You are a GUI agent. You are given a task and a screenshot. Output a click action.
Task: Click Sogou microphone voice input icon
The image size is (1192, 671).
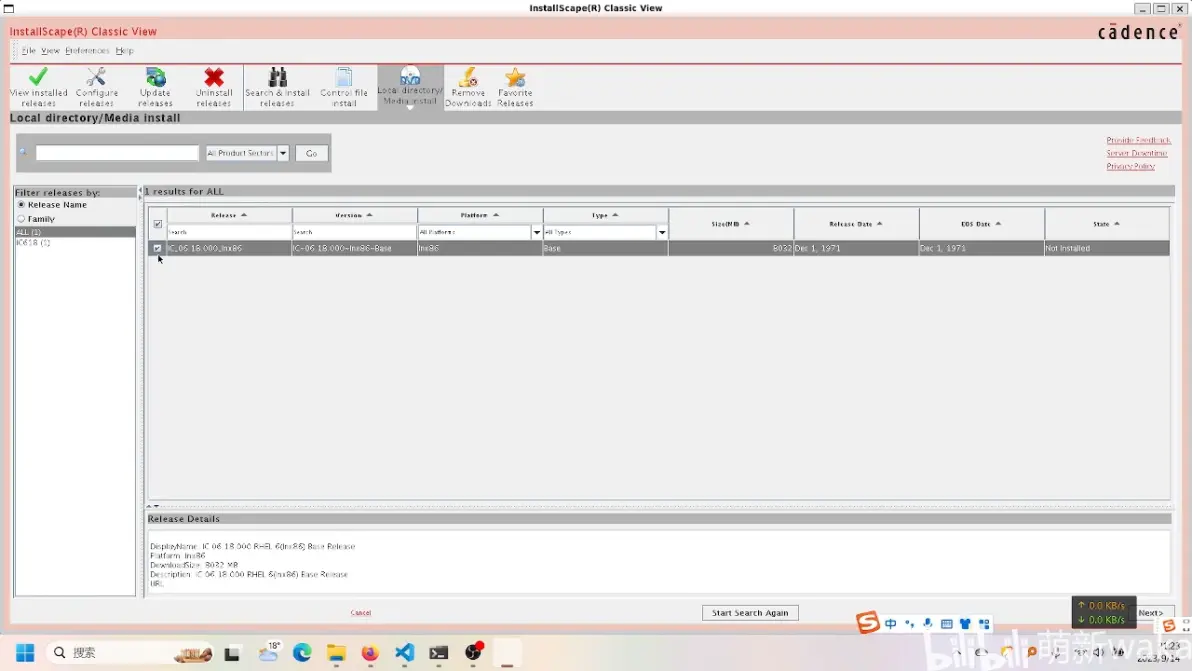(x=927, y=624)
